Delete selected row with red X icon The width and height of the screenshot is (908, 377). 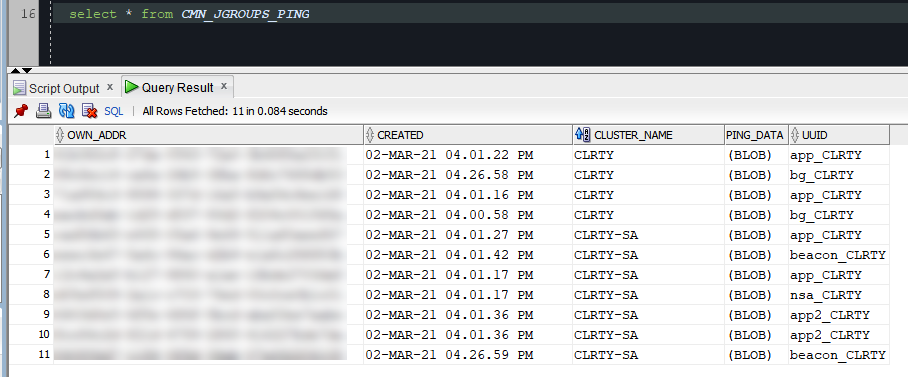tap(89, 111)
